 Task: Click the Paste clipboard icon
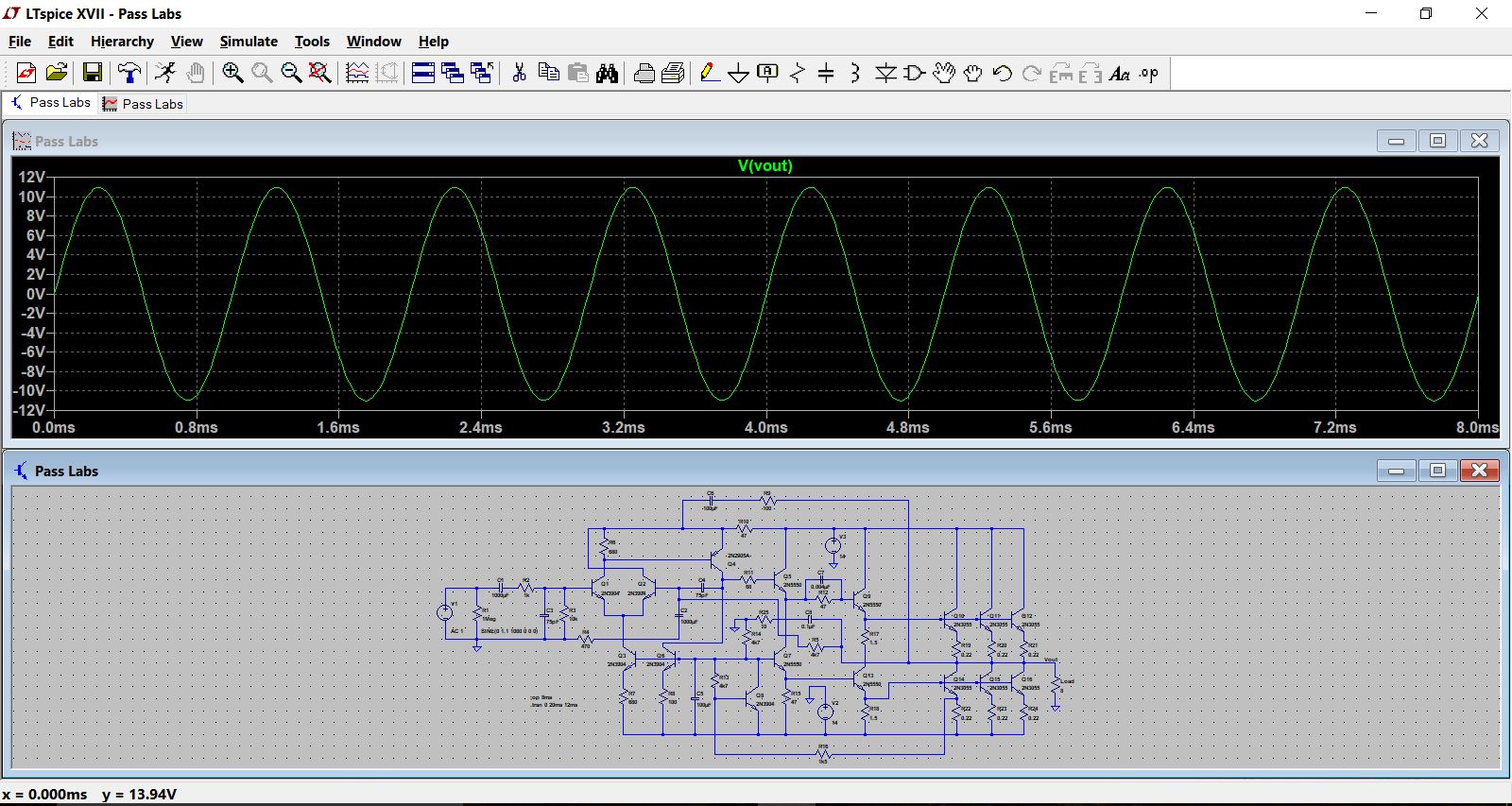pyautogui.click(x=577, y=73)
